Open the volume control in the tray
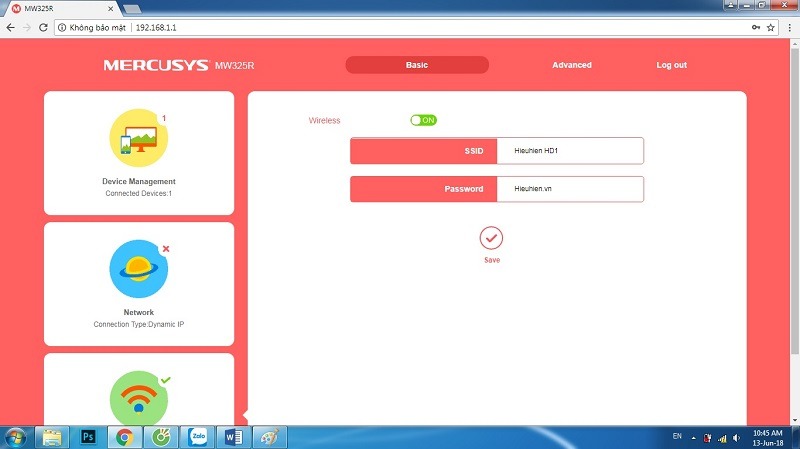The height and width of the screenshot is (449, 800). pos(736,438)
